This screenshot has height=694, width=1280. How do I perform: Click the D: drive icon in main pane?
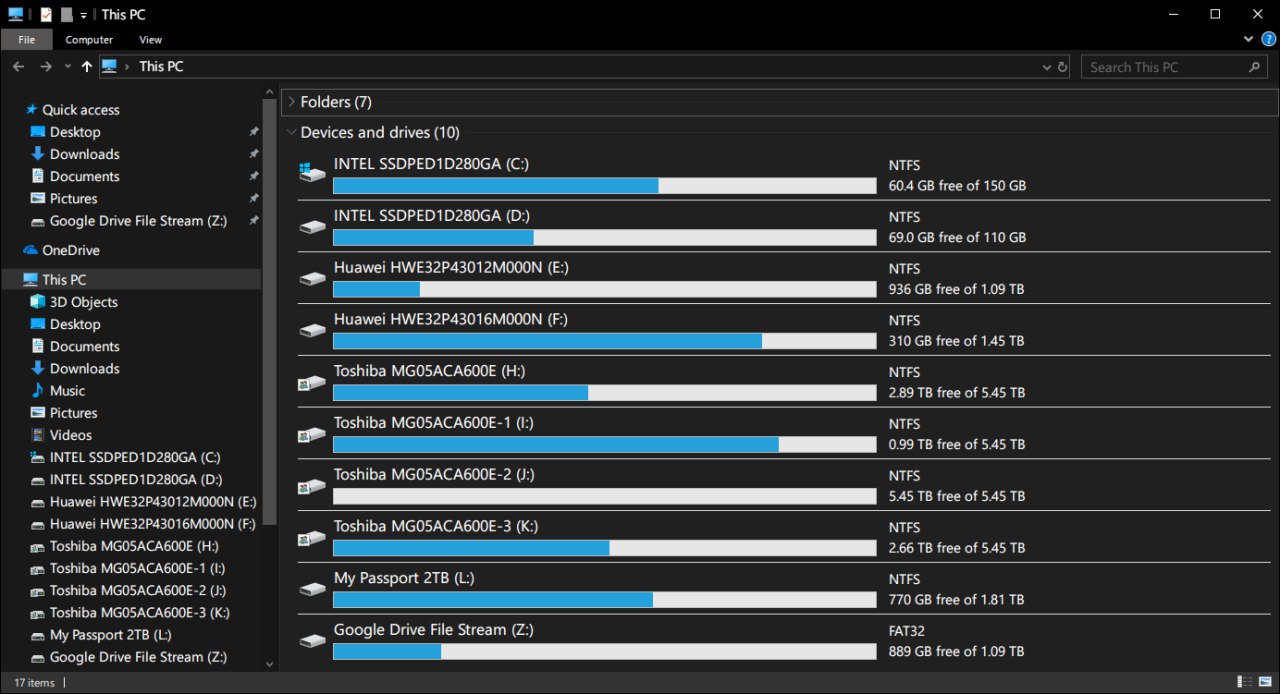(313, 226)
